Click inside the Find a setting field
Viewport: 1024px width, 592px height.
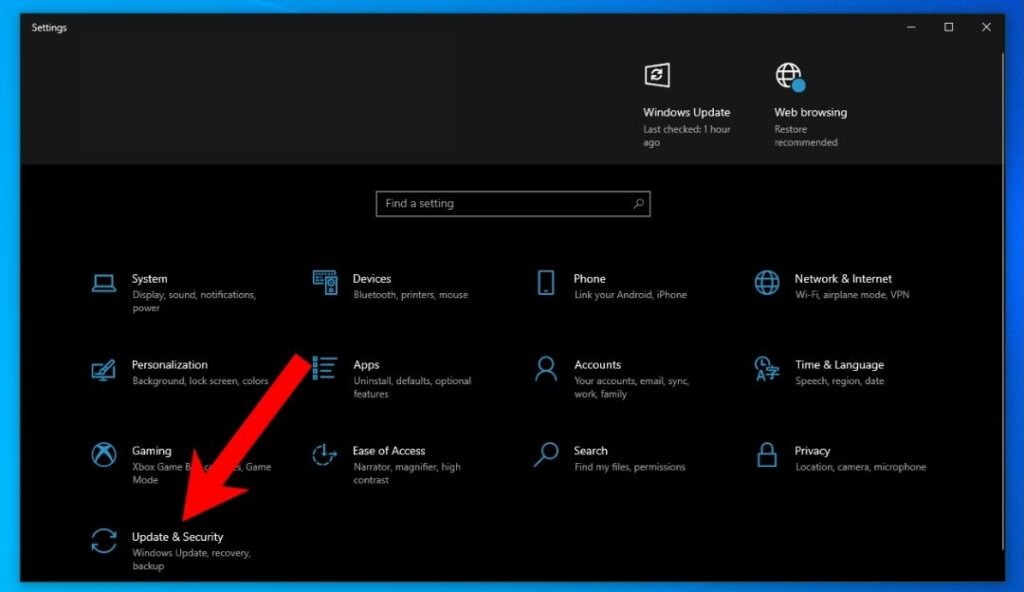pyautogui.click(x=513, y=204)
